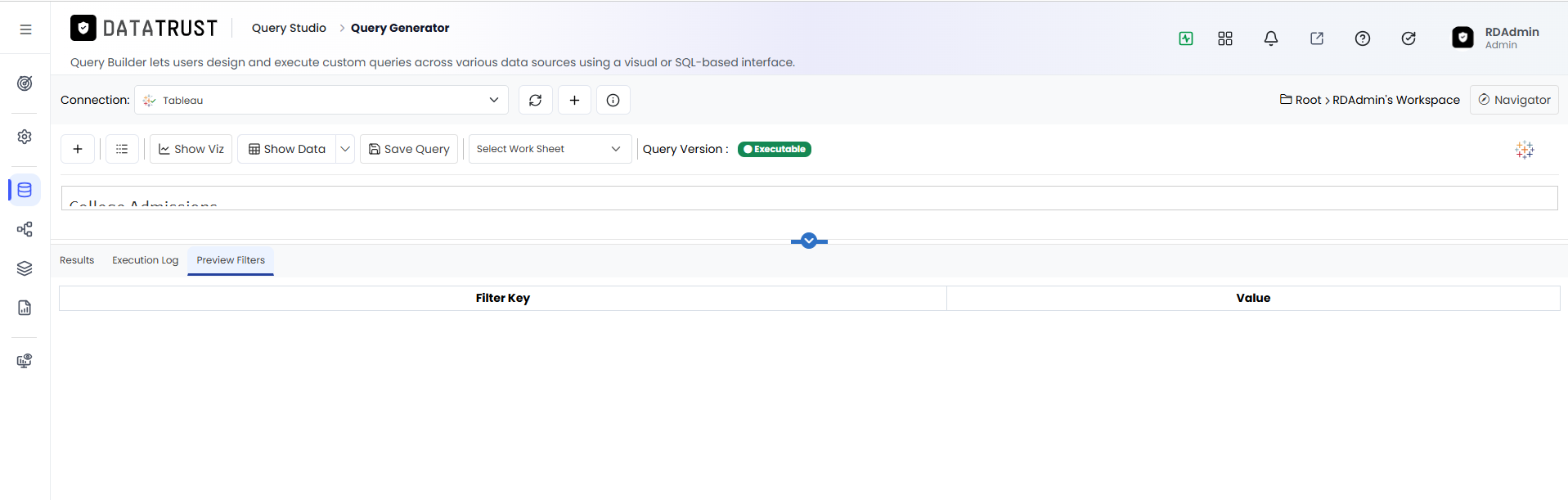
Task: Click the external link icon
Action: tap(1317, 38)
